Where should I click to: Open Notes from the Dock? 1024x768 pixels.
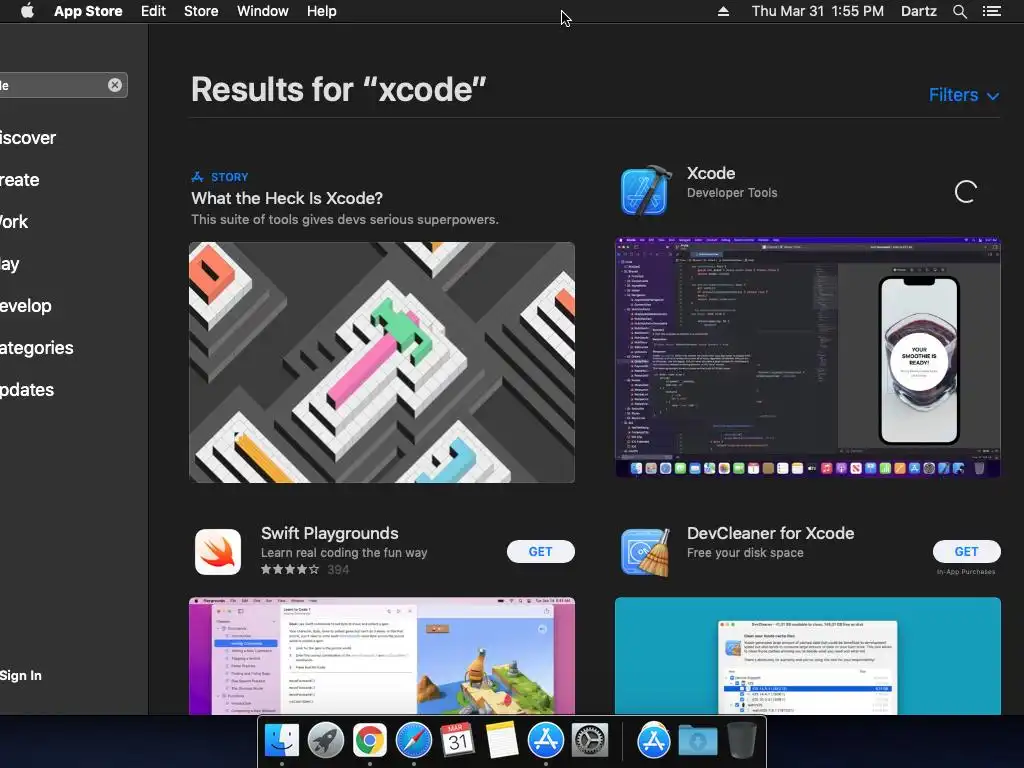coord(502,741)
